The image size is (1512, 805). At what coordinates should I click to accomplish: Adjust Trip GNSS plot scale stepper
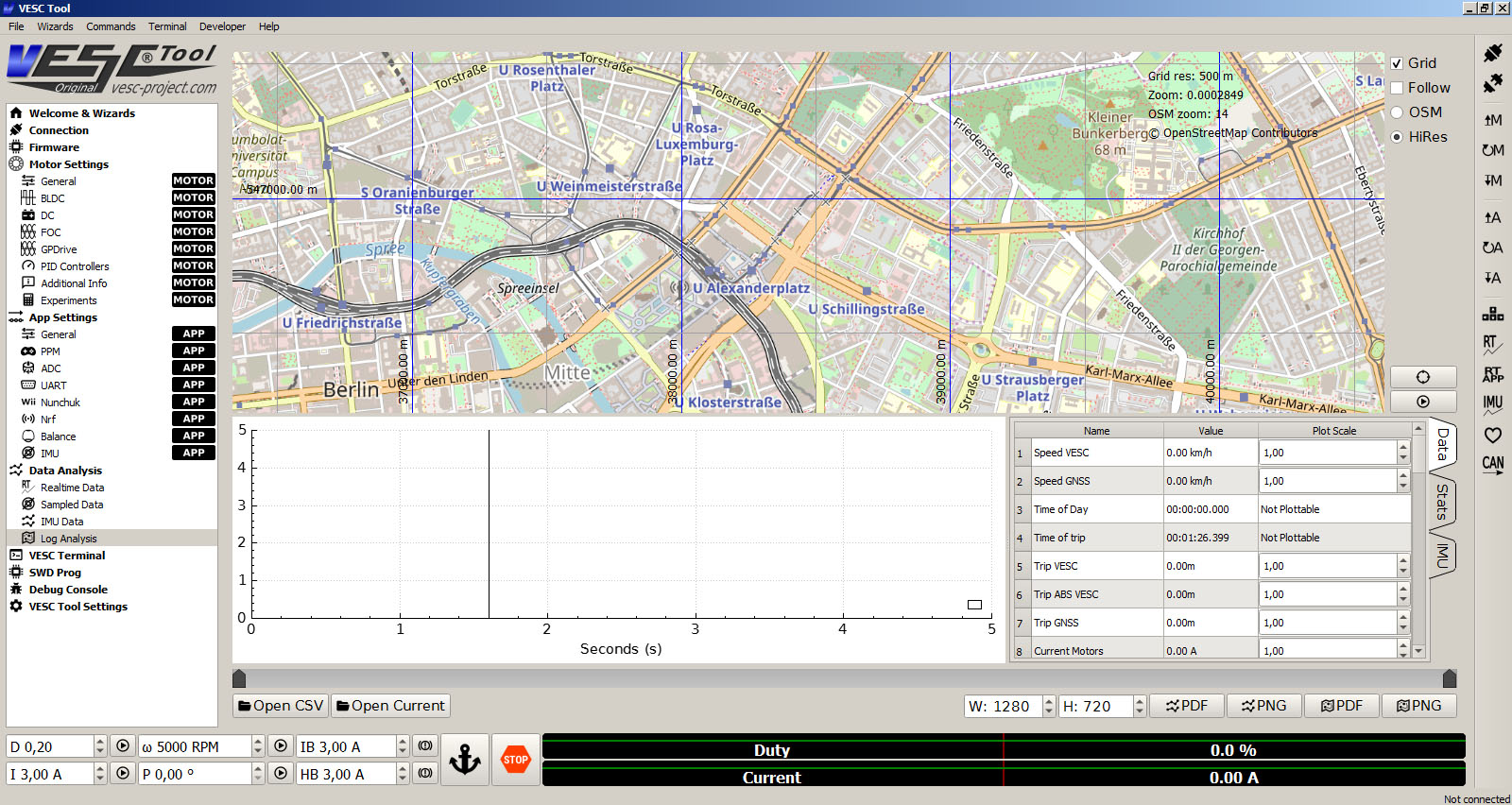tap(1403, 623)
